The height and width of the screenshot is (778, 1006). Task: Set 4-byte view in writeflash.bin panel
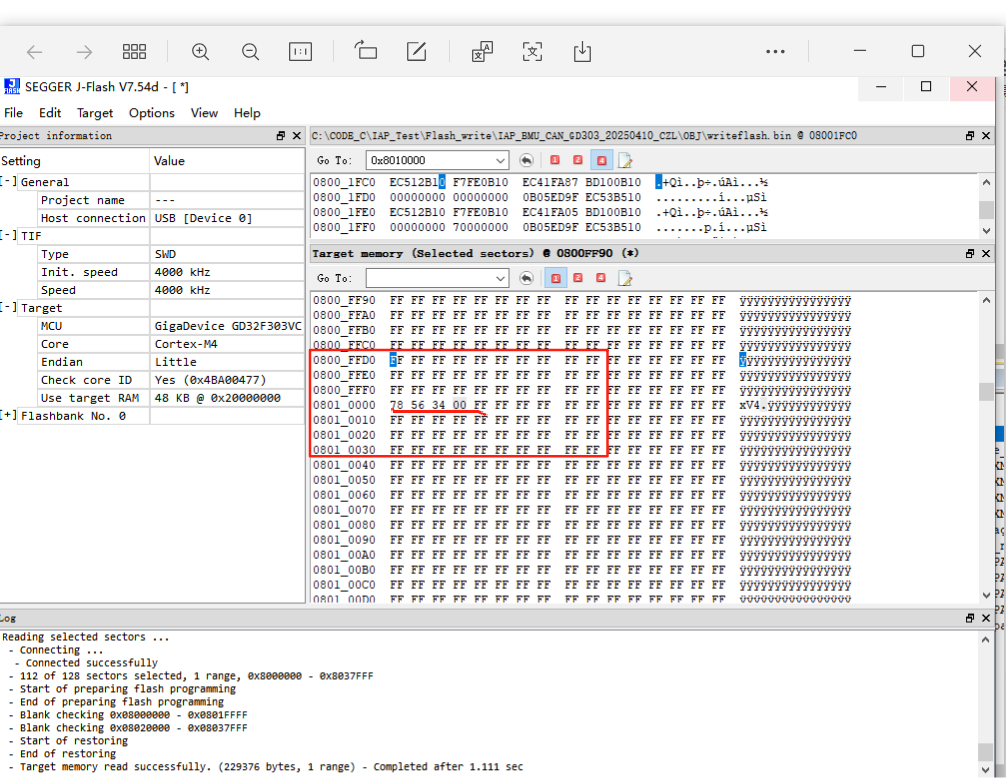click(x=601, y=160)
